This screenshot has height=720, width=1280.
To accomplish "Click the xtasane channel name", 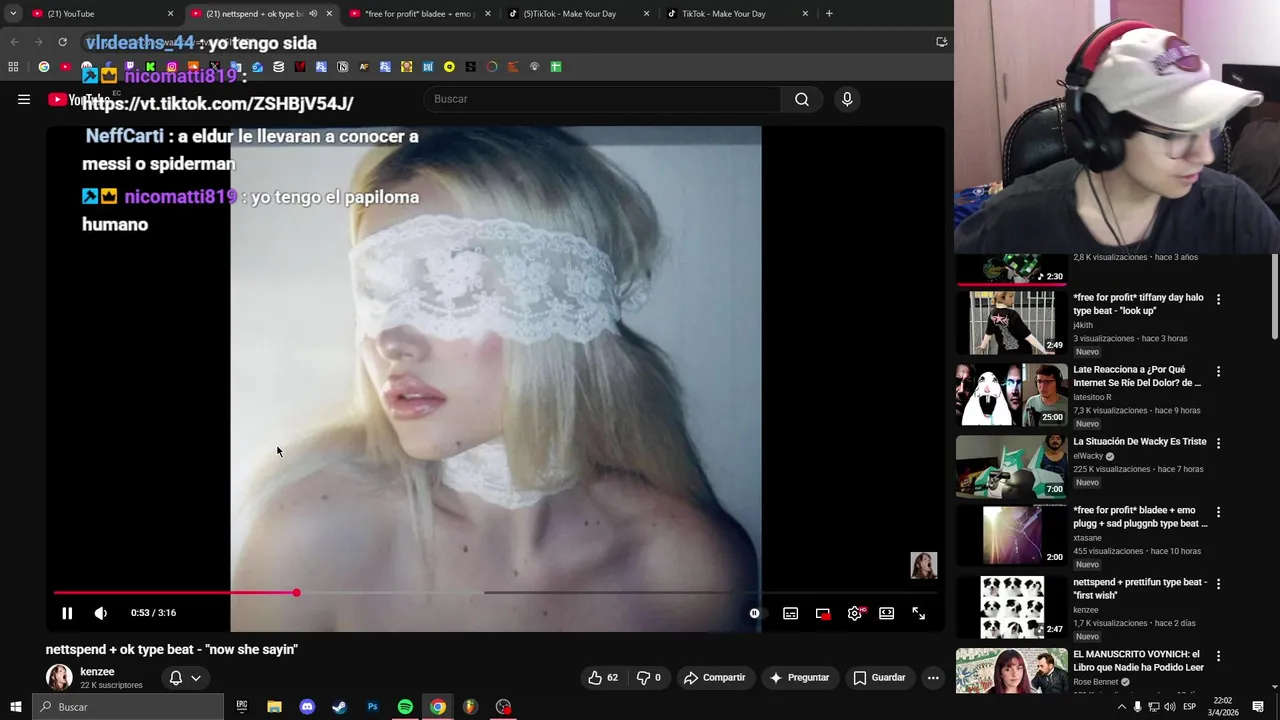I will coord(1087,537).
